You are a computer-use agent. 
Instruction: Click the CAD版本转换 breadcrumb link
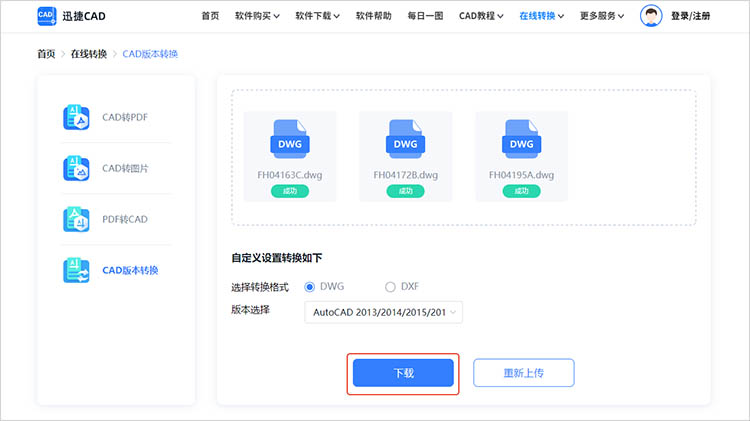[x=150, y=54]
